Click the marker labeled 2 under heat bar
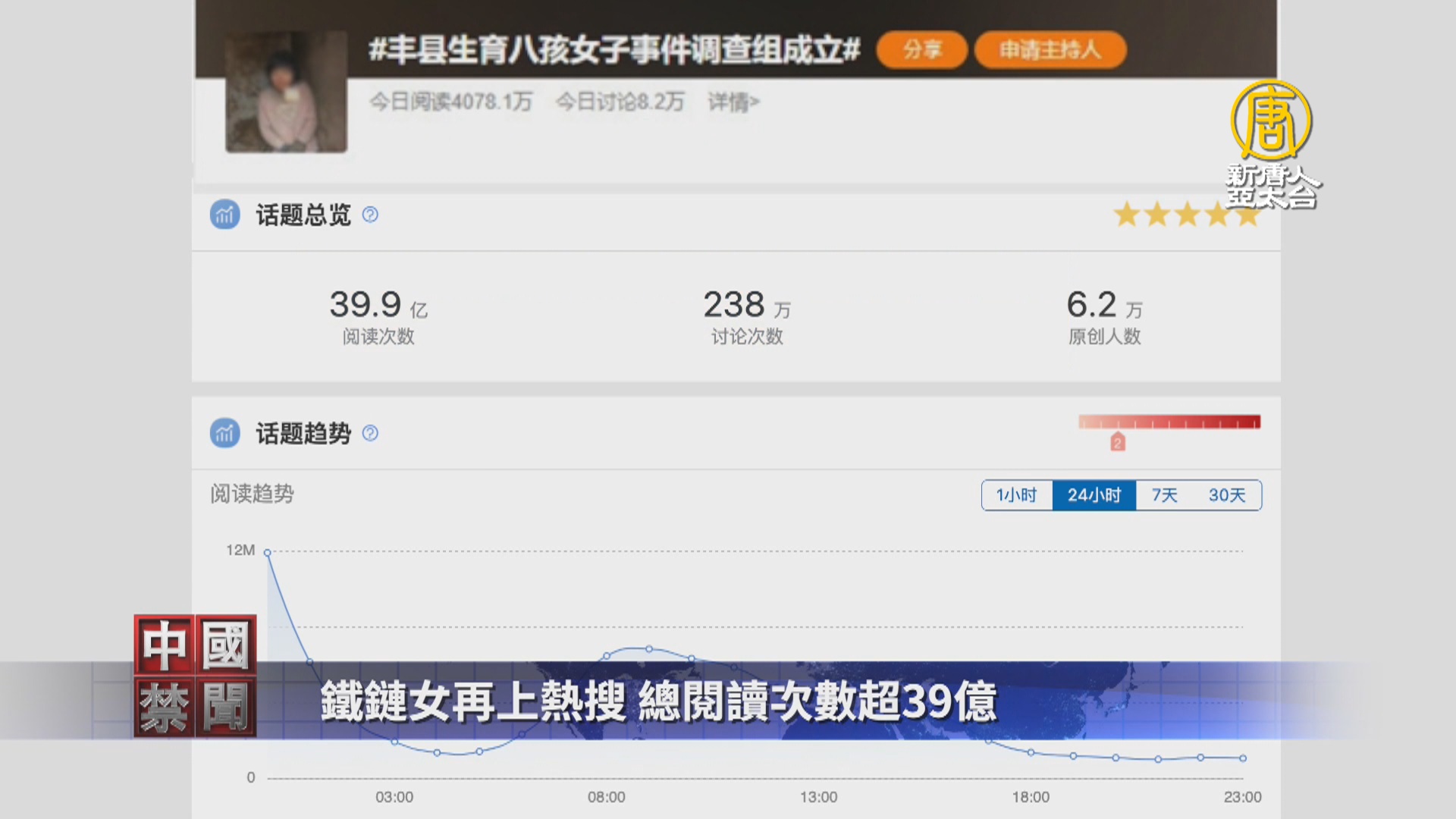This screenshot has height=819, width=1456. point(1117,443)
